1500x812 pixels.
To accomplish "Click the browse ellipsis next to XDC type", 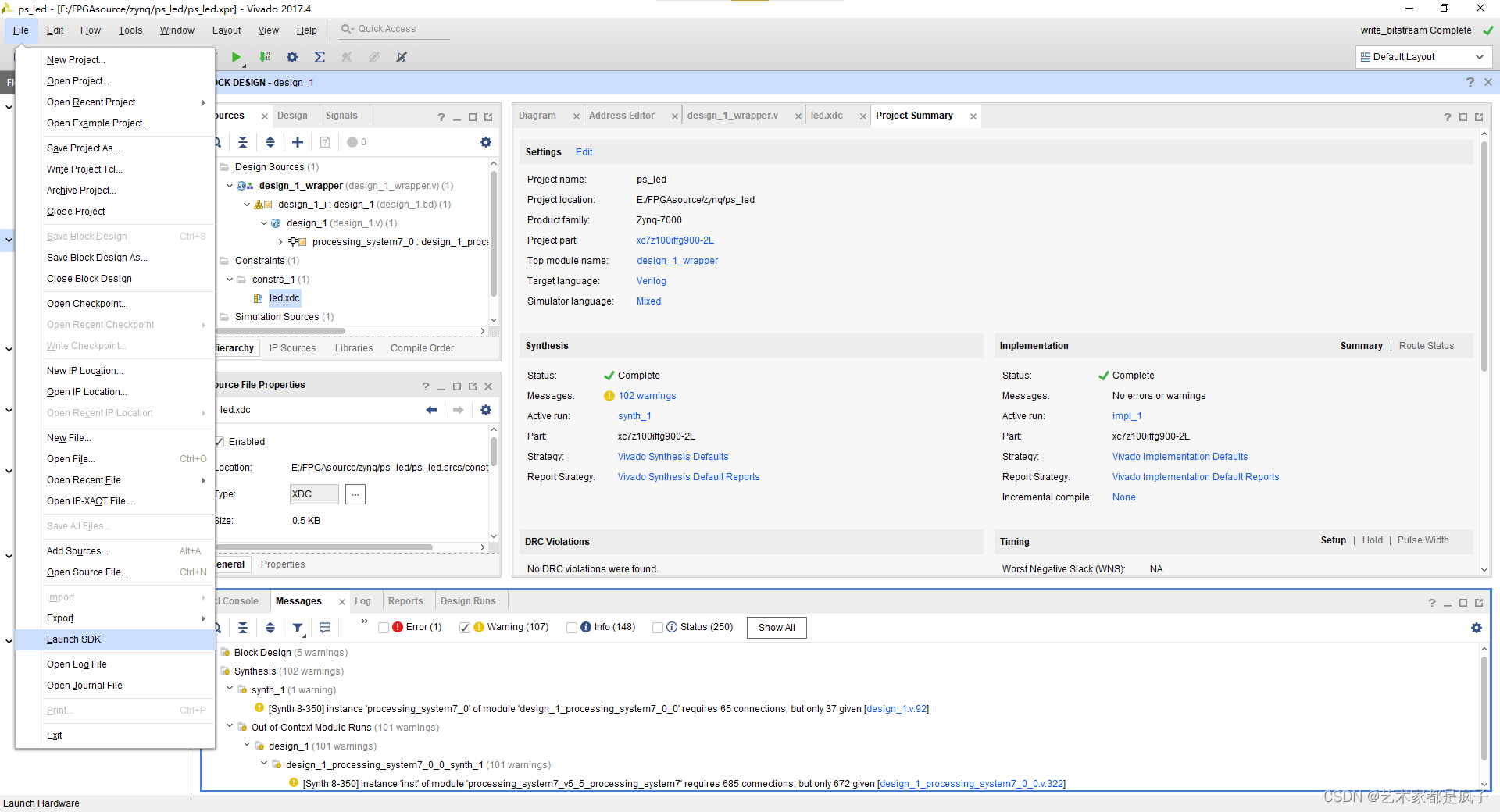I will (355, 494).
